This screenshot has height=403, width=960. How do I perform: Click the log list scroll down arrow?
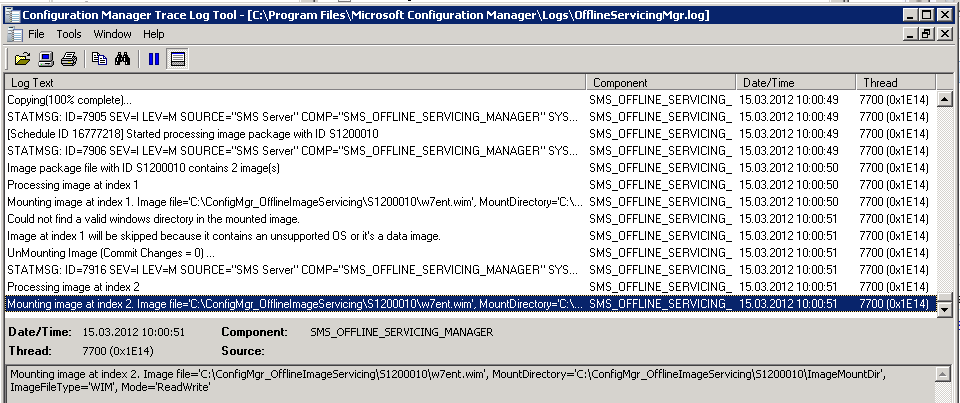point(944,310)
